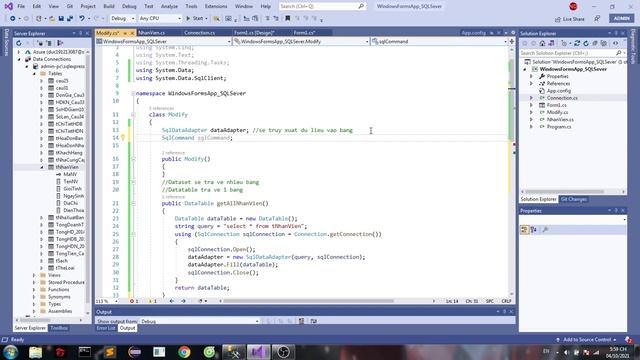Screen dimensions: 640x360
Task: Click the Property Pages wrench icon
Action: [545, 230]
